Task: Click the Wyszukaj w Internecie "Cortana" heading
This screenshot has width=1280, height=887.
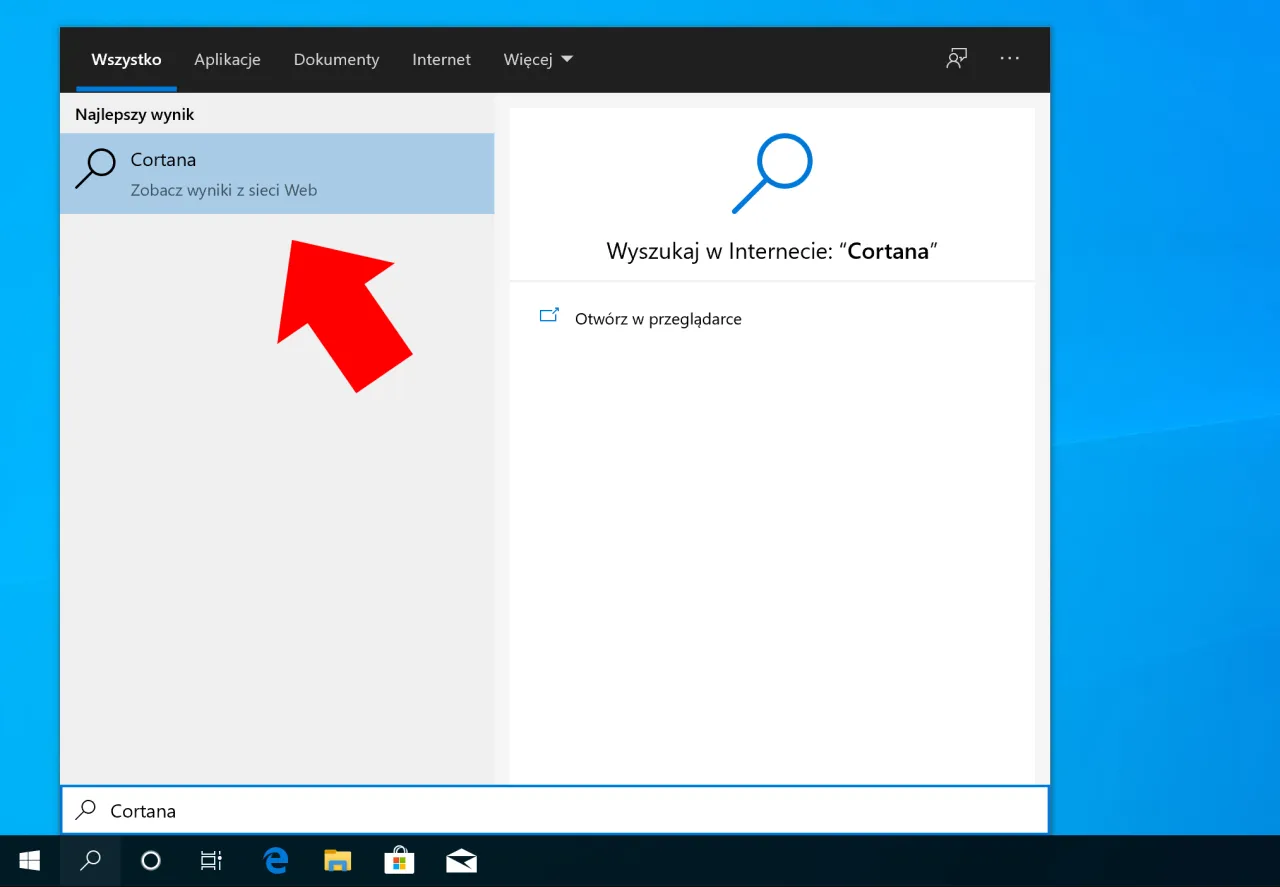Action: tap(771, 251)
